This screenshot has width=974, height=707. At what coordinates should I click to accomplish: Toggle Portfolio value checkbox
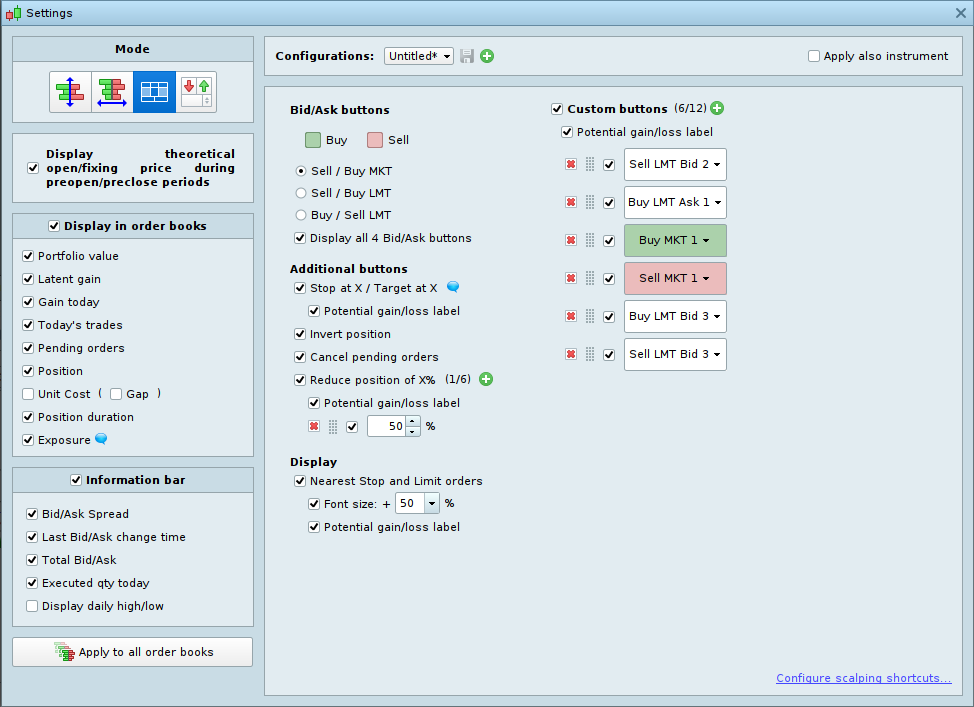pyautogui.click(x=28, y=256)
